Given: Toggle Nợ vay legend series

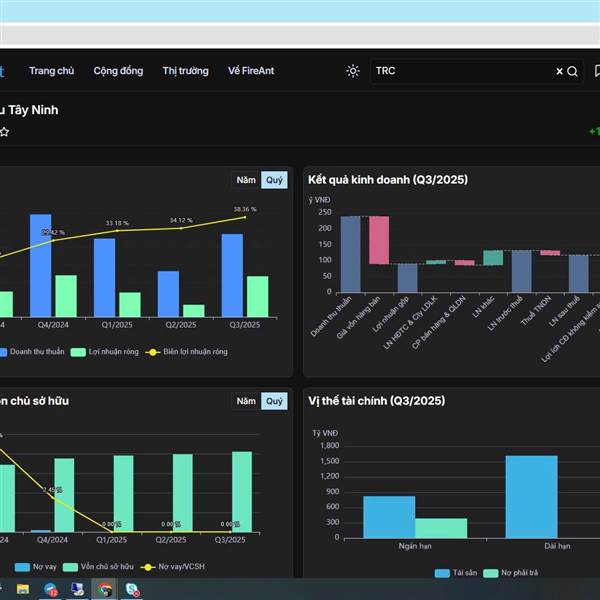Looking at the screenshot, I should [x=36, y=567].
